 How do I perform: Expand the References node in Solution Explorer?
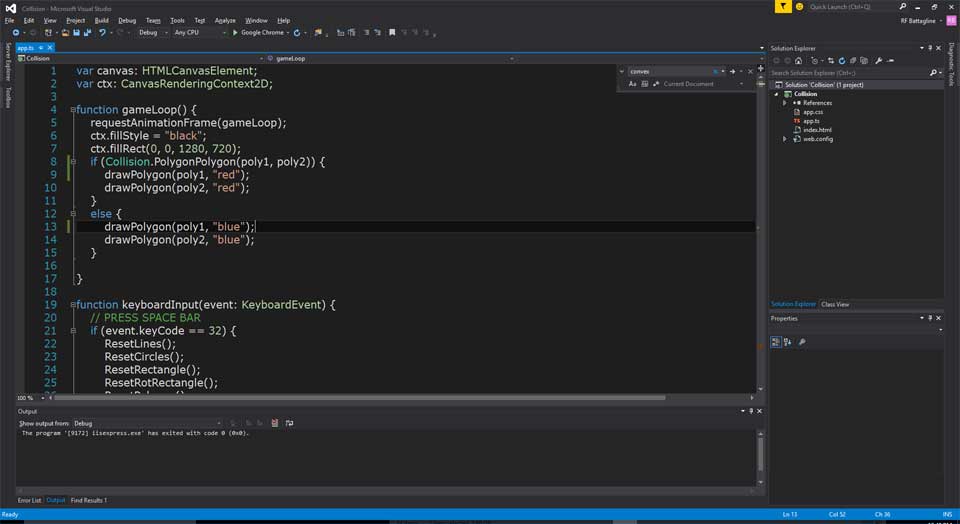785,103
